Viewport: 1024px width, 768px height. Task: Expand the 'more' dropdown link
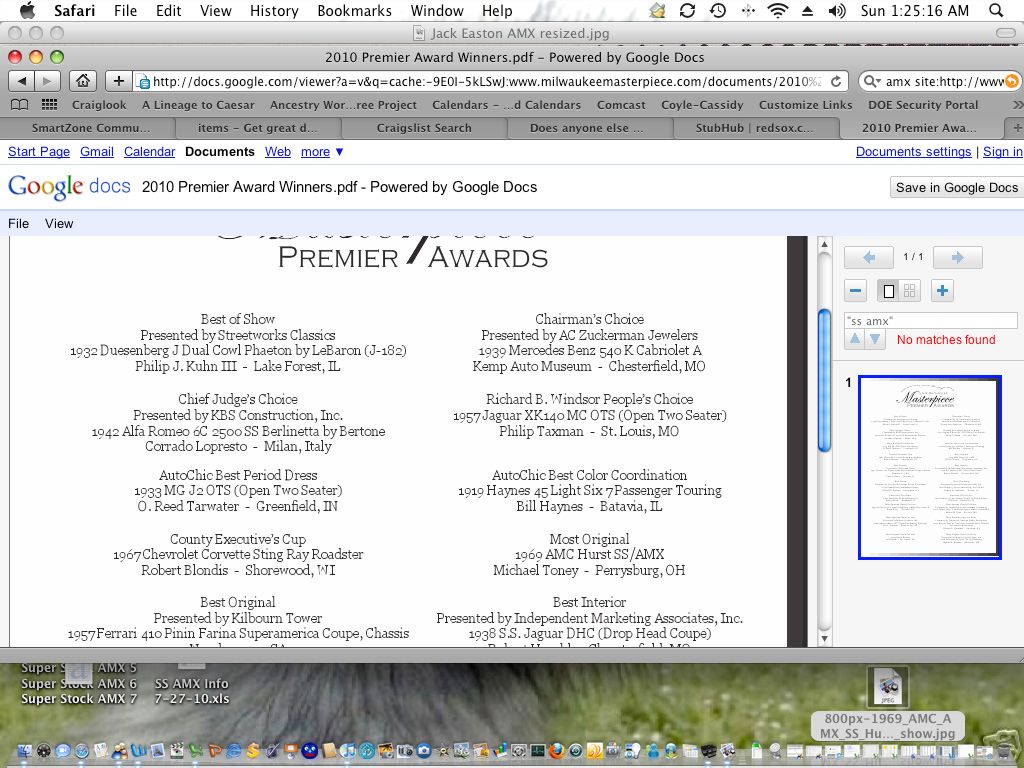(x=322, y=152)
